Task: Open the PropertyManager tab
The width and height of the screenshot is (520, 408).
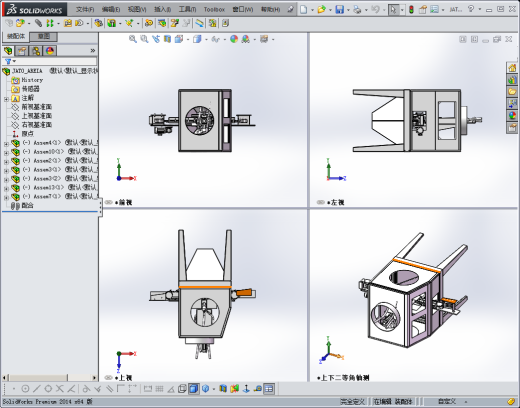Action: (22, 51)
